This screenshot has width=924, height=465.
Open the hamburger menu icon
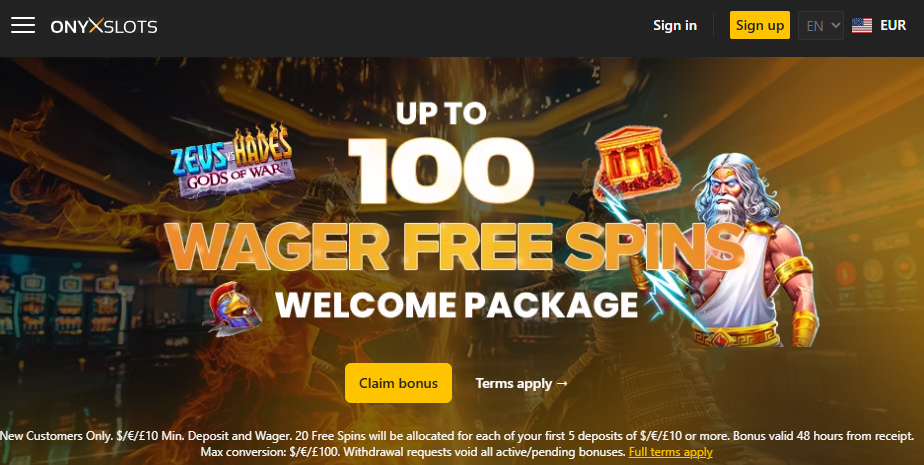[x=23, y=25]
